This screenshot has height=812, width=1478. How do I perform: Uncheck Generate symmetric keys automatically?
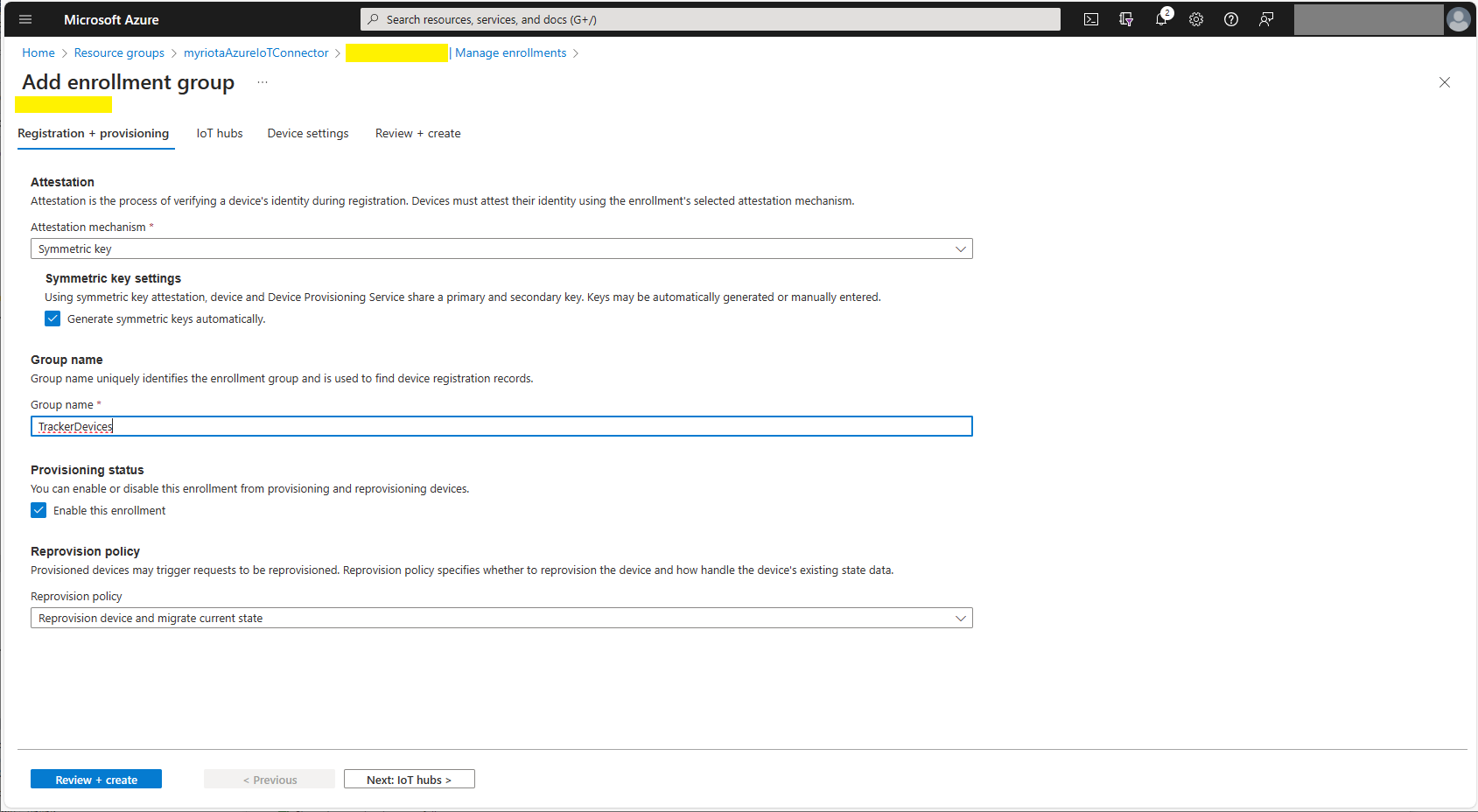pyautogui.click(x=53, y=318)
